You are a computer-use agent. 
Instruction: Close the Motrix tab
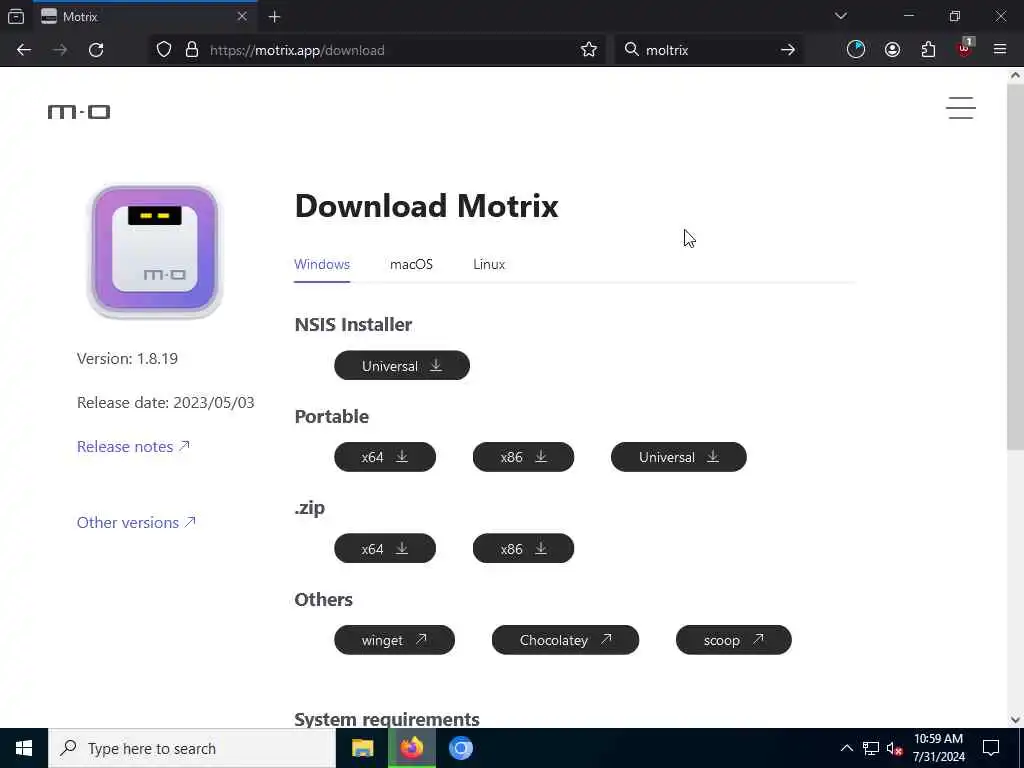click(x=242, y=16)
